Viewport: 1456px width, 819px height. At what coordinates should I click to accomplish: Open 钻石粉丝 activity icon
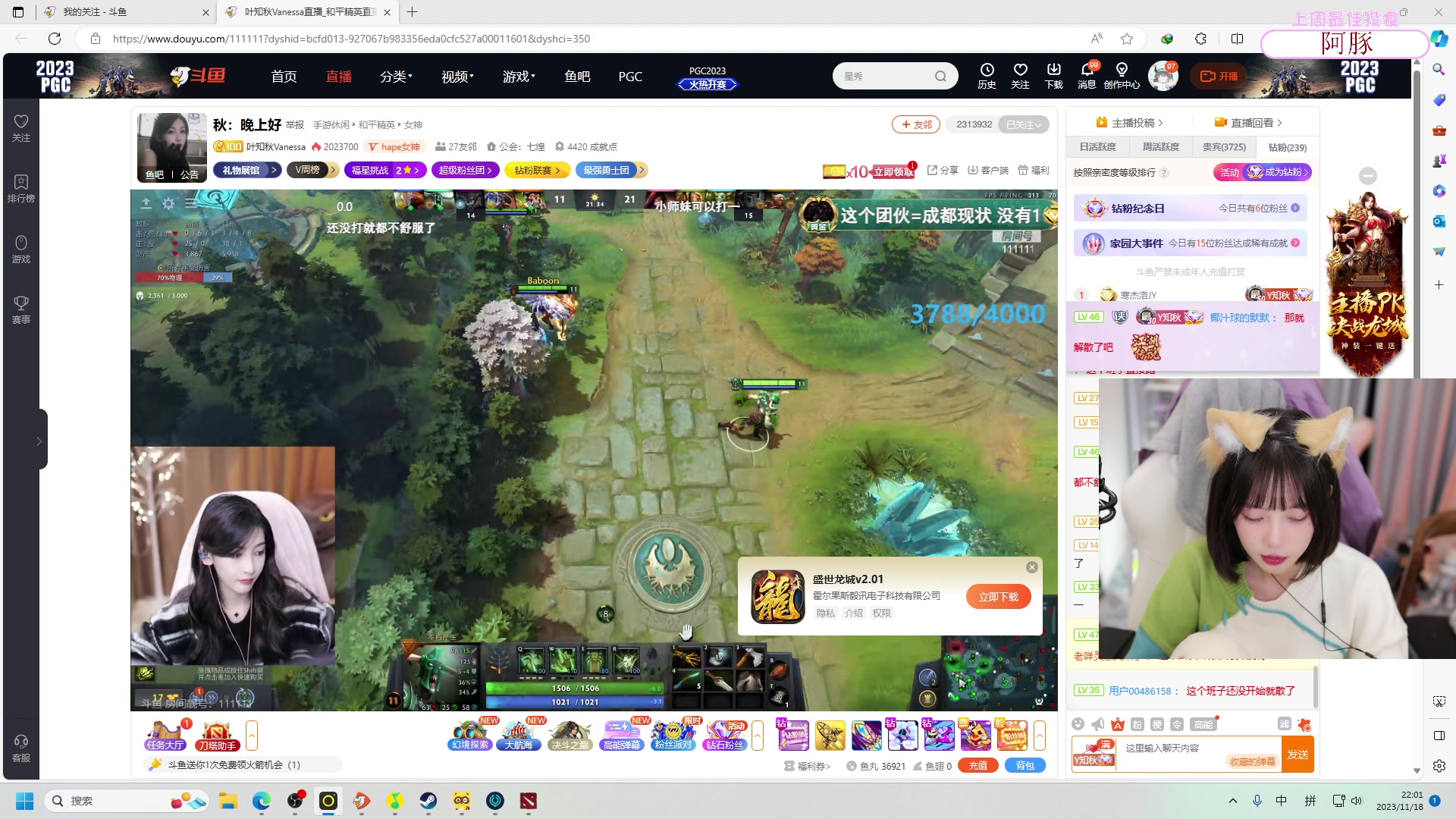[x=725, y=735]
